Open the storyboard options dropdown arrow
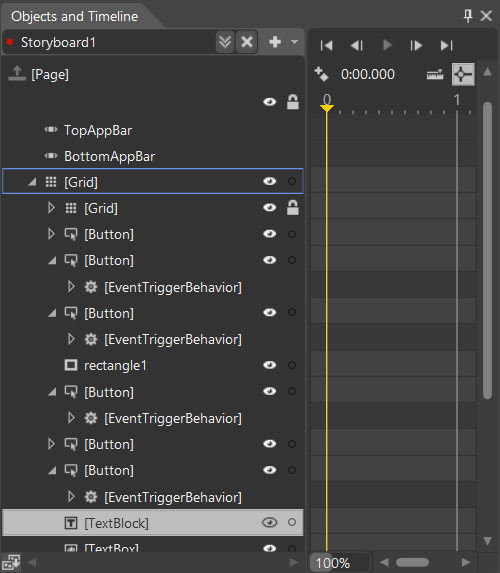 (294, 42)
